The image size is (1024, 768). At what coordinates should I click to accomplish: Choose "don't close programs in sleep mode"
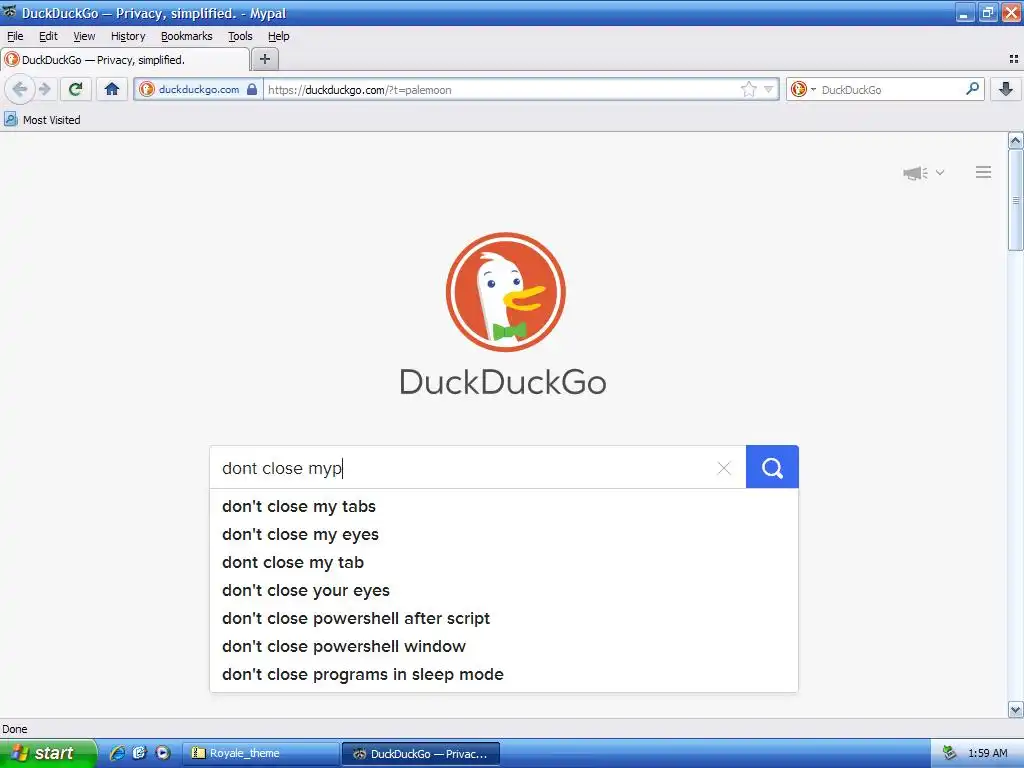504,675
